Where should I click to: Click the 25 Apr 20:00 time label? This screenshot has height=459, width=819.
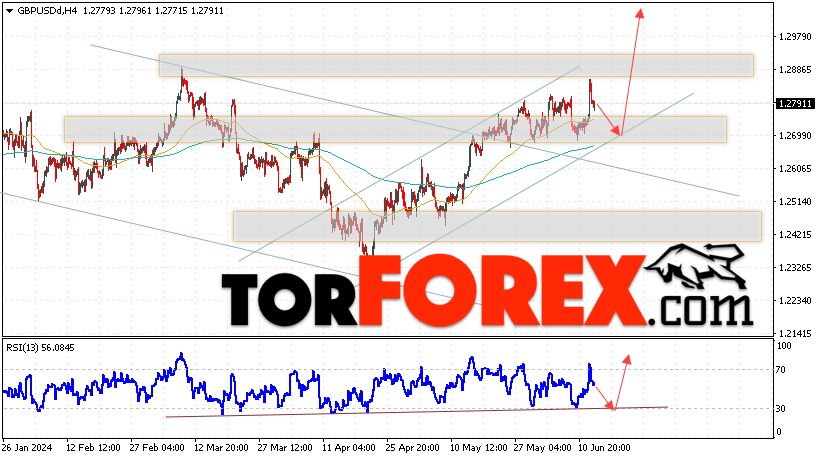pyautogui.click(x=412, y=448)
